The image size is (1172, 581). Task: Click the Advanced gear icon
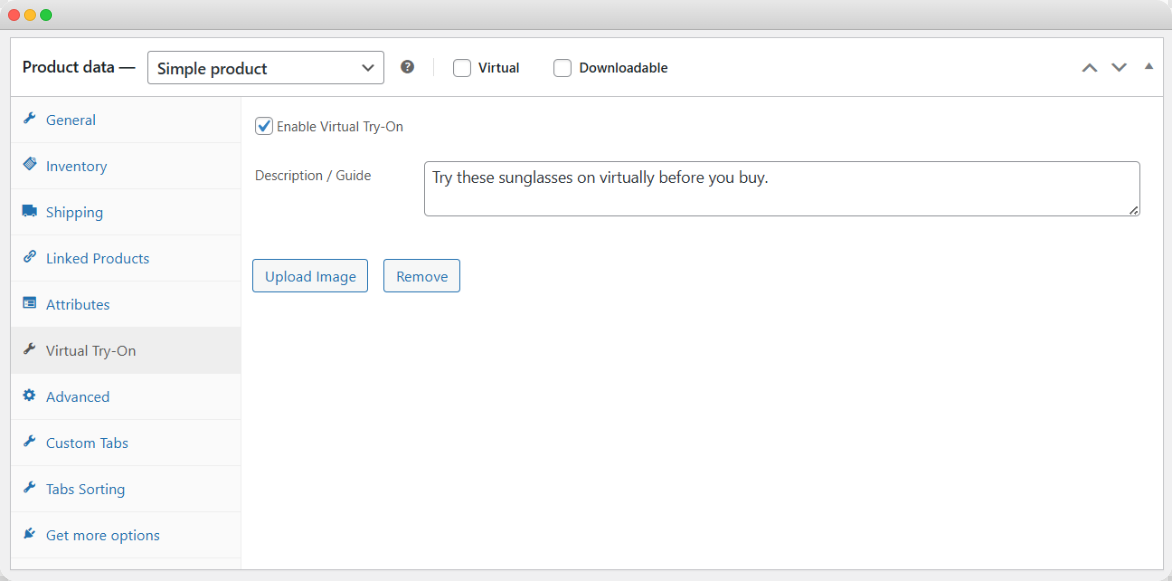(29, 396)
